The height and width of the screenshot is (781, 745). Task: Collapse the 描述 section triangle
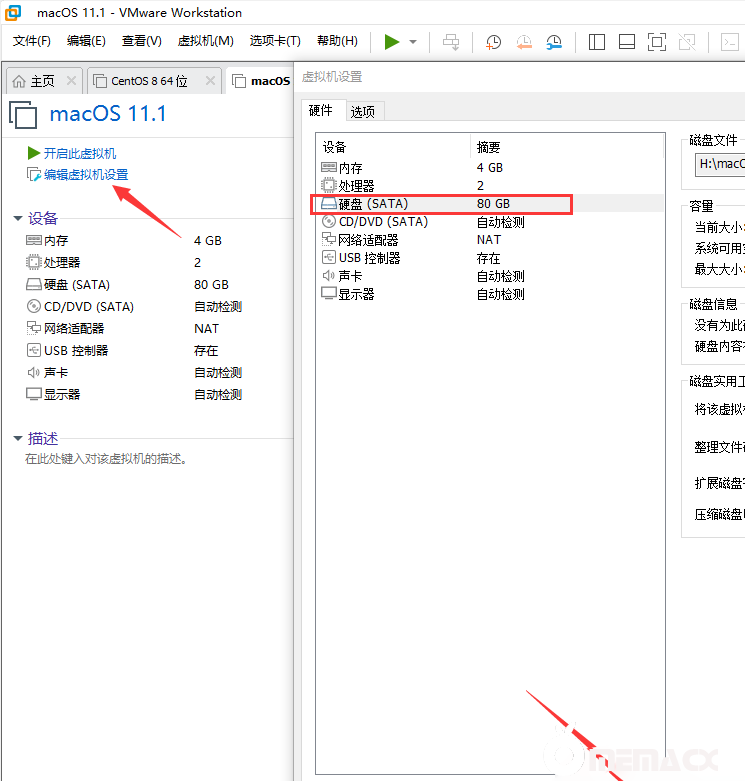(17, 439)
